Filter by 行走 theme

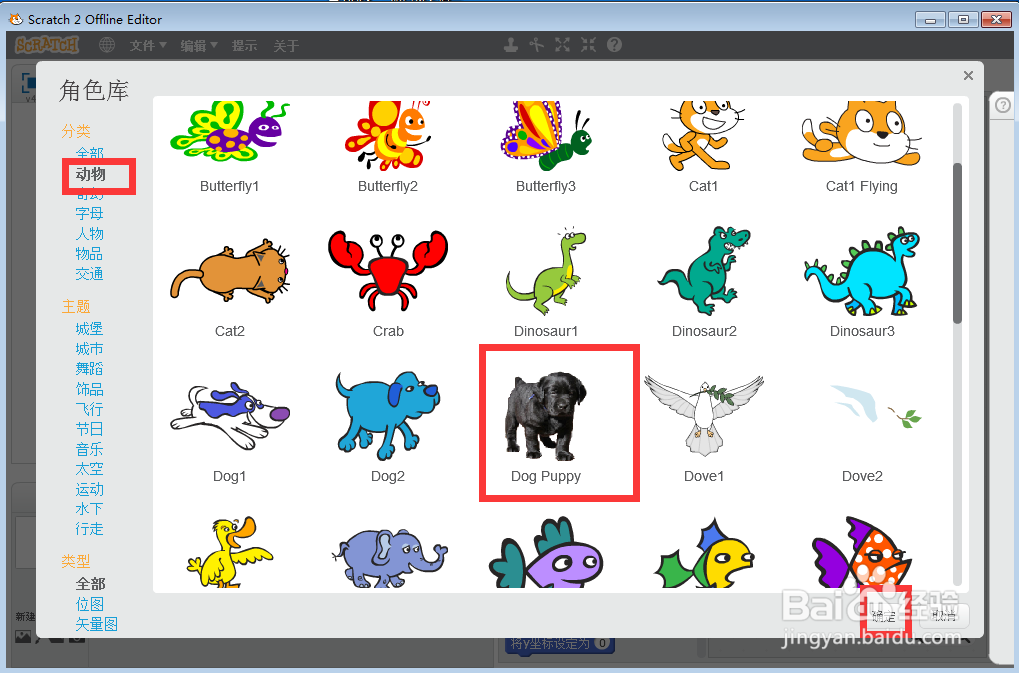90,529
